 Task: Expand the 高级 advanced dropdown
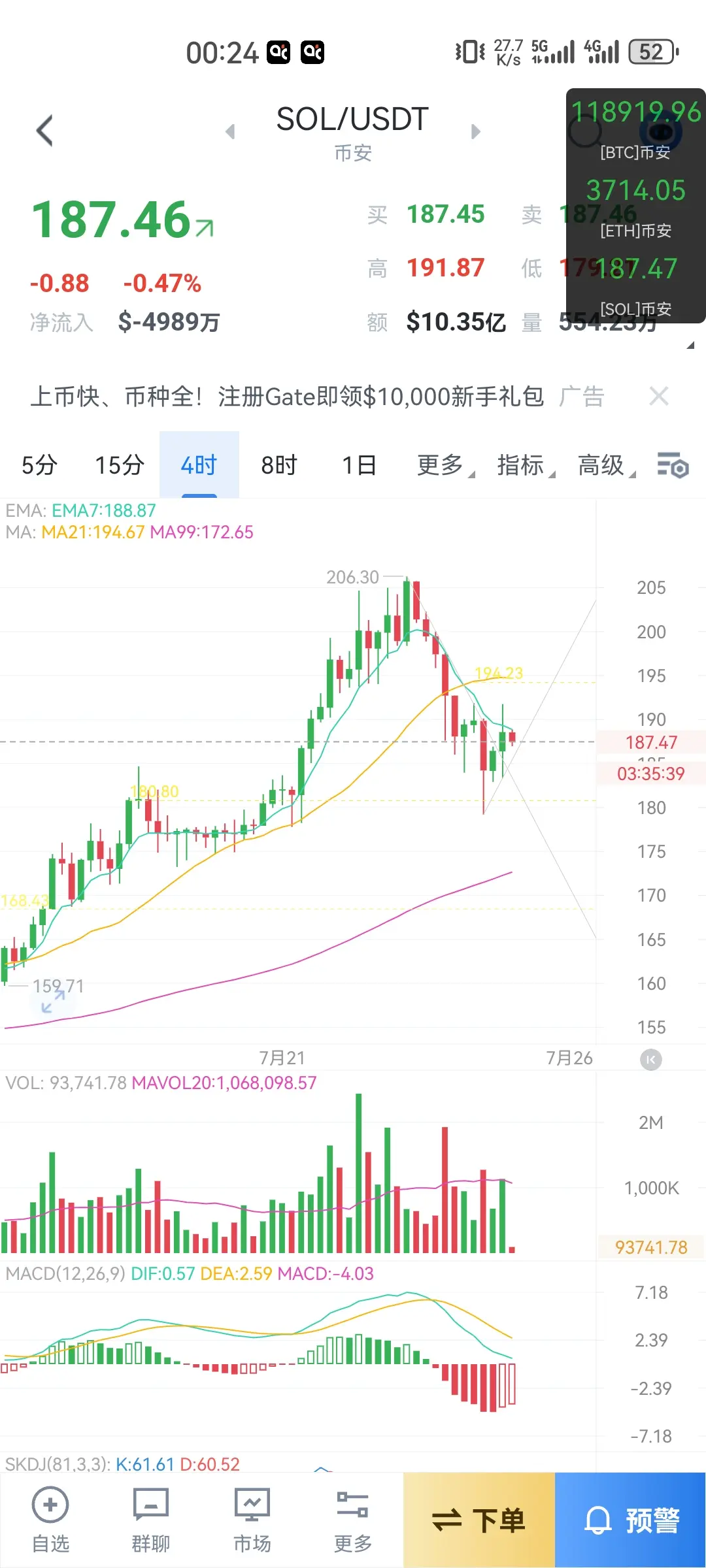(x=607, y=465)
